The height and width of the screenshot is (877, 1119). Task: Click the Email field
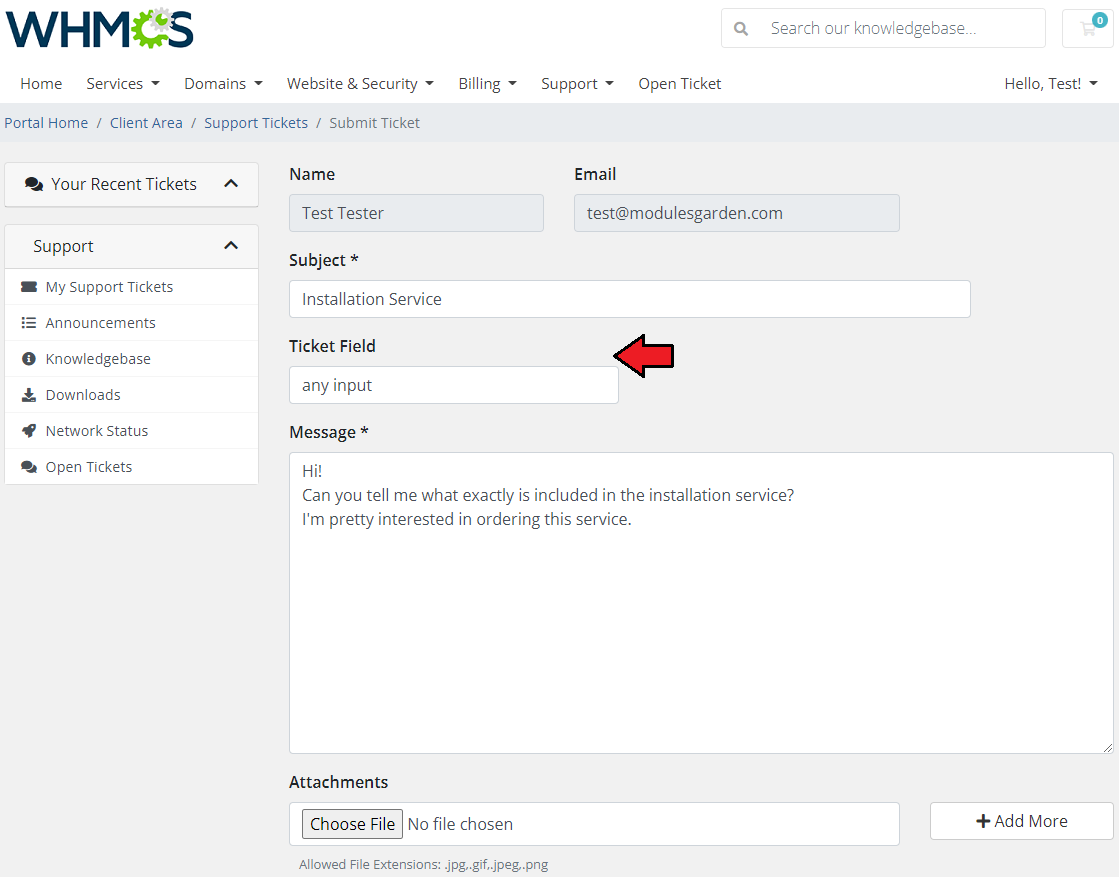[736, 213]
